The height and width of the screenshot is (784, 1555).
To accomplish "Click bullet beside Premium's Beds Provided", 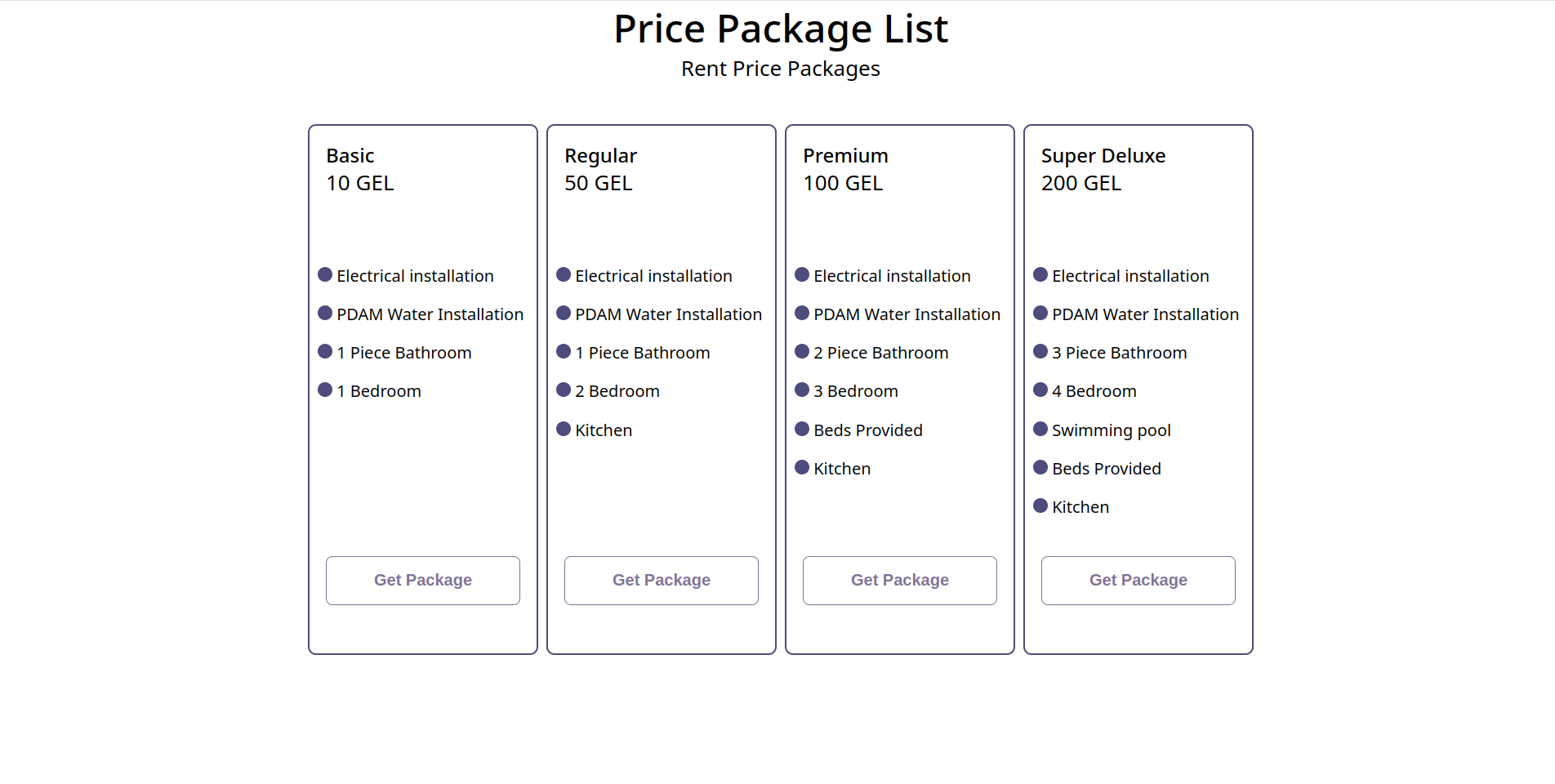I will [x=802, y=429].
